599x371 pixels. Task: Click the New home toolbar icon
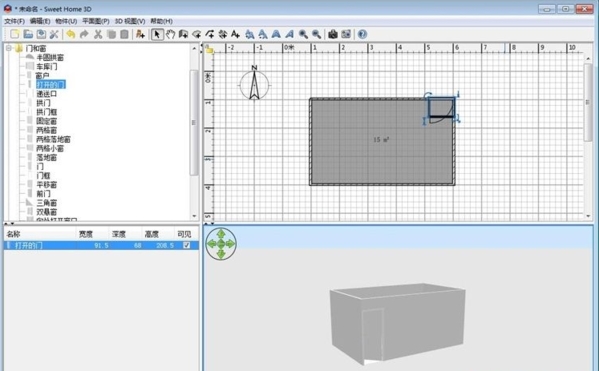coord(15,34)
